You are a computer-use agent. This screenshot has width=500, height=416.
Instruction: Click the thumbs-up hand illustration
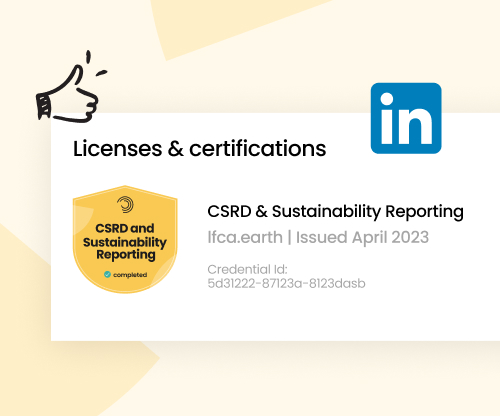point(71,87)
